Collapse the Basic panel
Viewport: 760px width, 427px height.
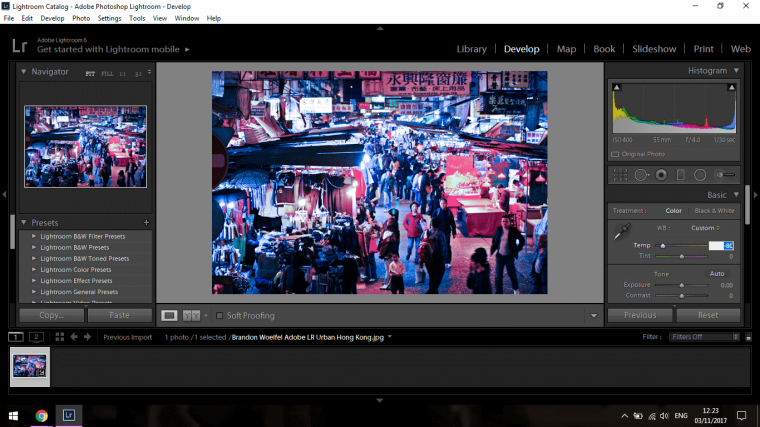736,195
